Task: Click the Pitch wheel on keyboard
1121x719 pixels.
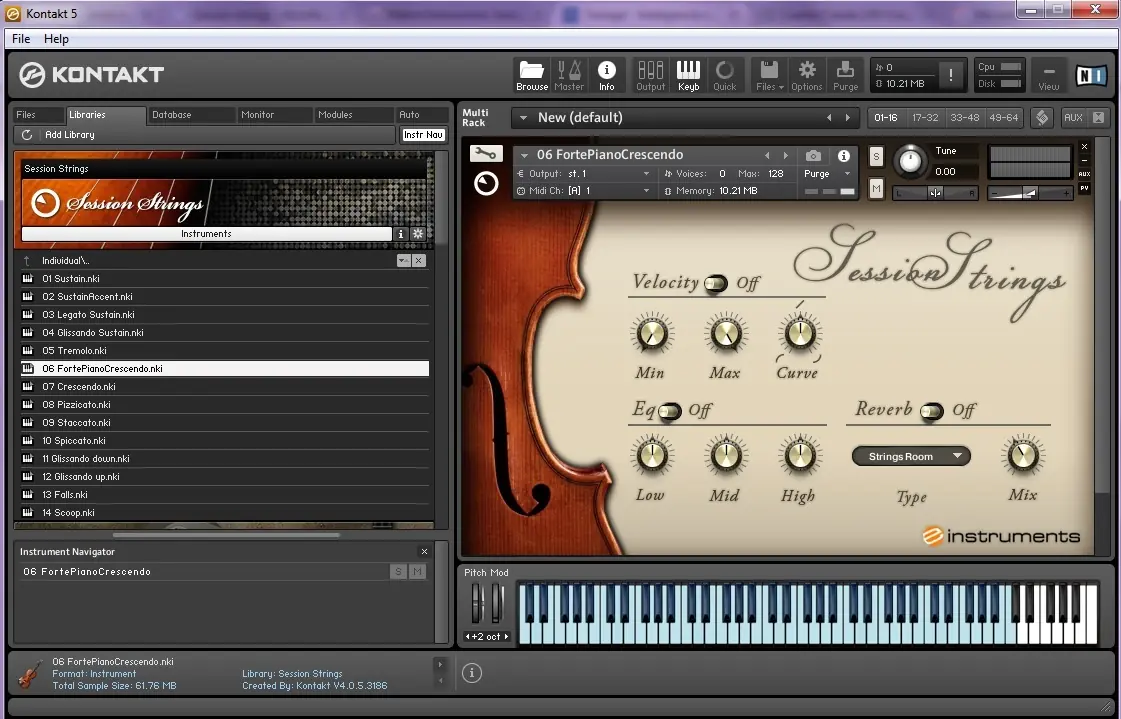Action: point(477,603)
